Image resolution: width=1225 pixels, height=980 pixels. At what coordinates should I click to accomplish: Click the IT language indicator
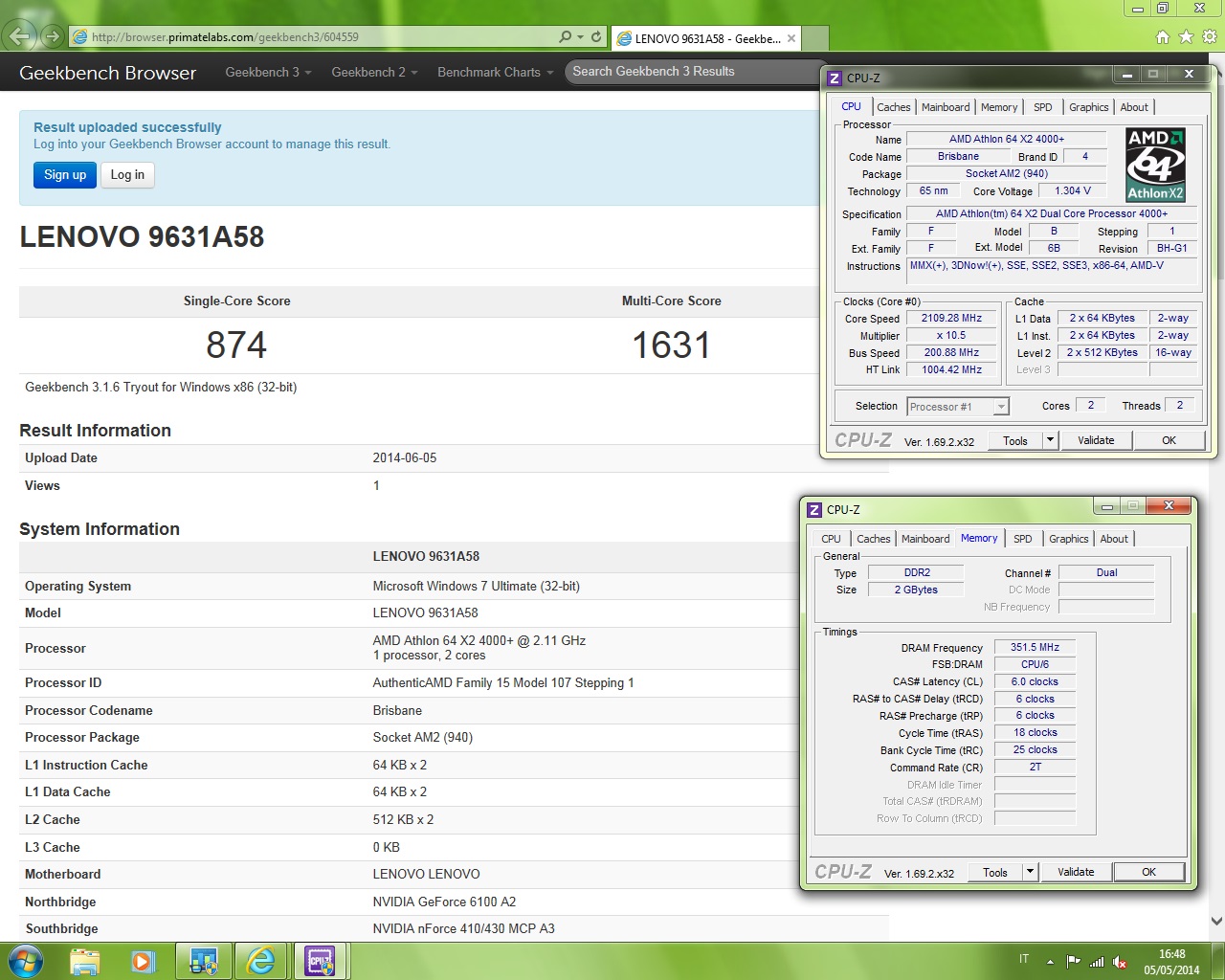tap(1024, 959)
